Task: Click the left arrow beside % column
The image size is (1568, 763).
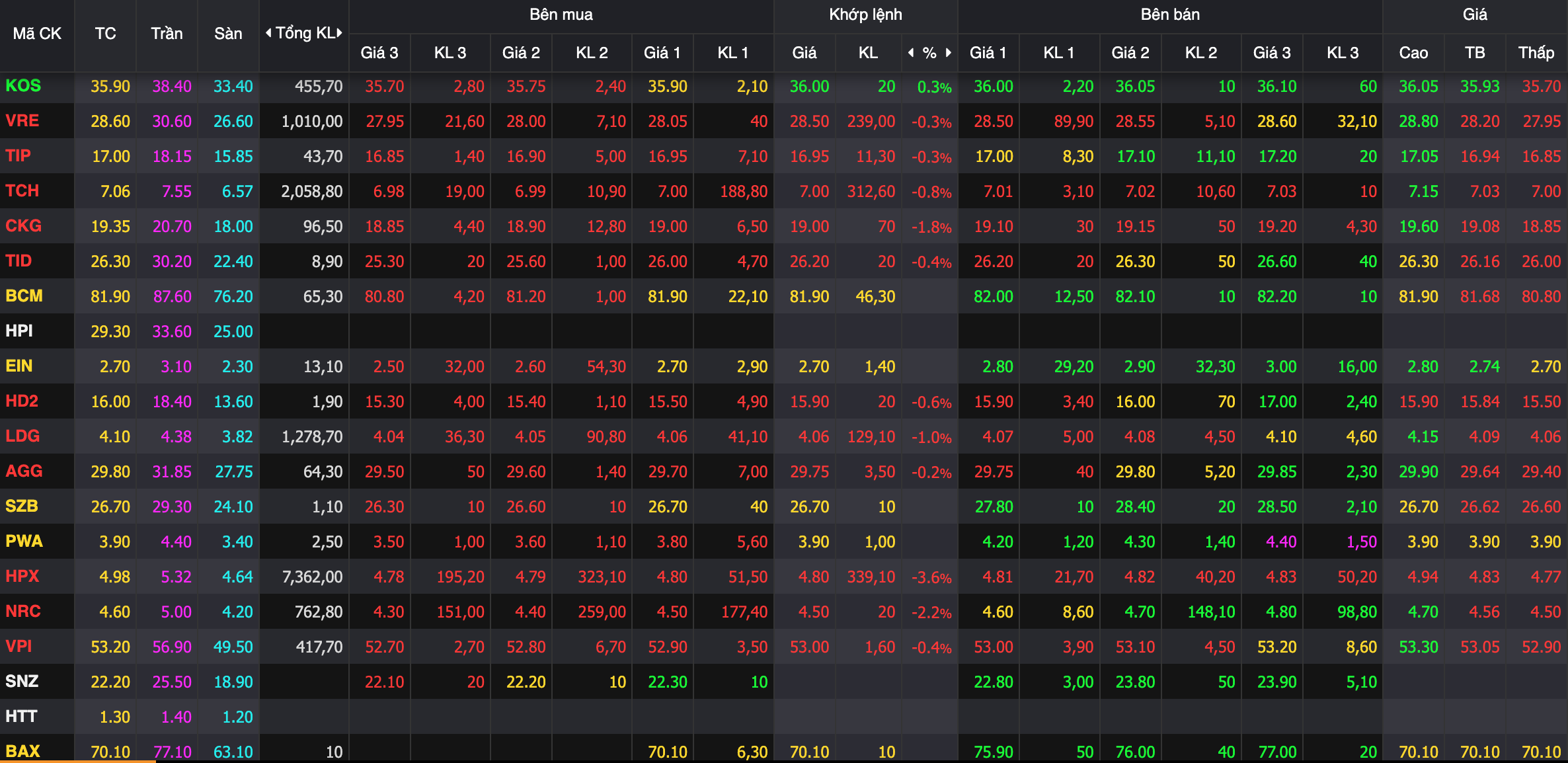Action: pos(911,52)
